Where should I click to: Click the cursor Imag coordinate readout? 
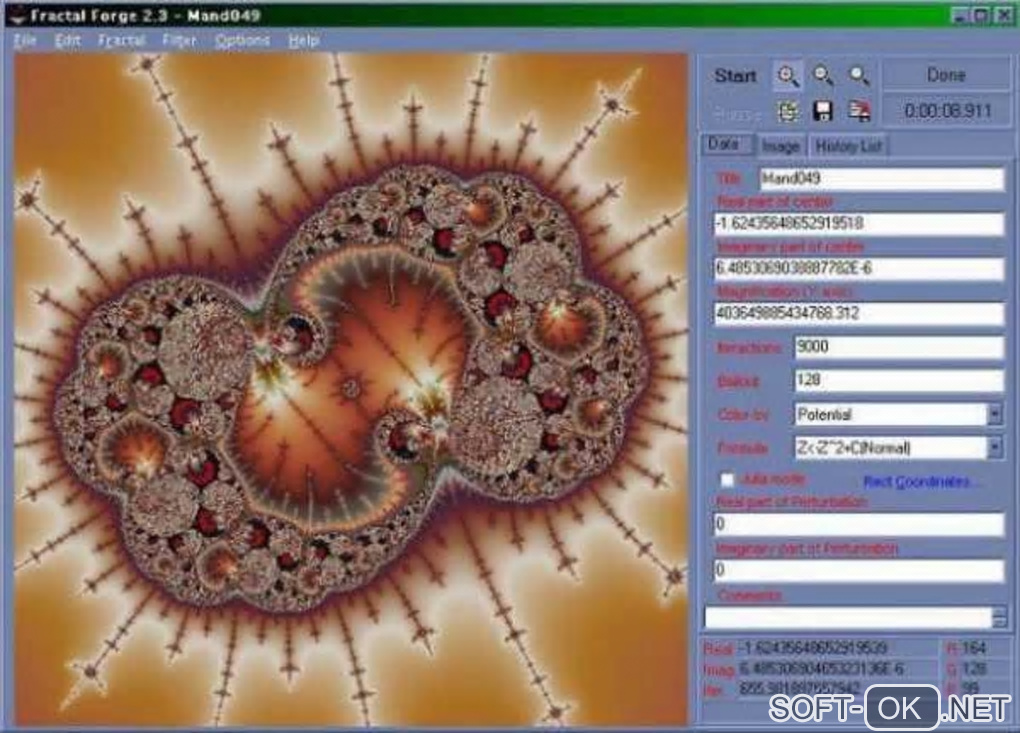821,668
